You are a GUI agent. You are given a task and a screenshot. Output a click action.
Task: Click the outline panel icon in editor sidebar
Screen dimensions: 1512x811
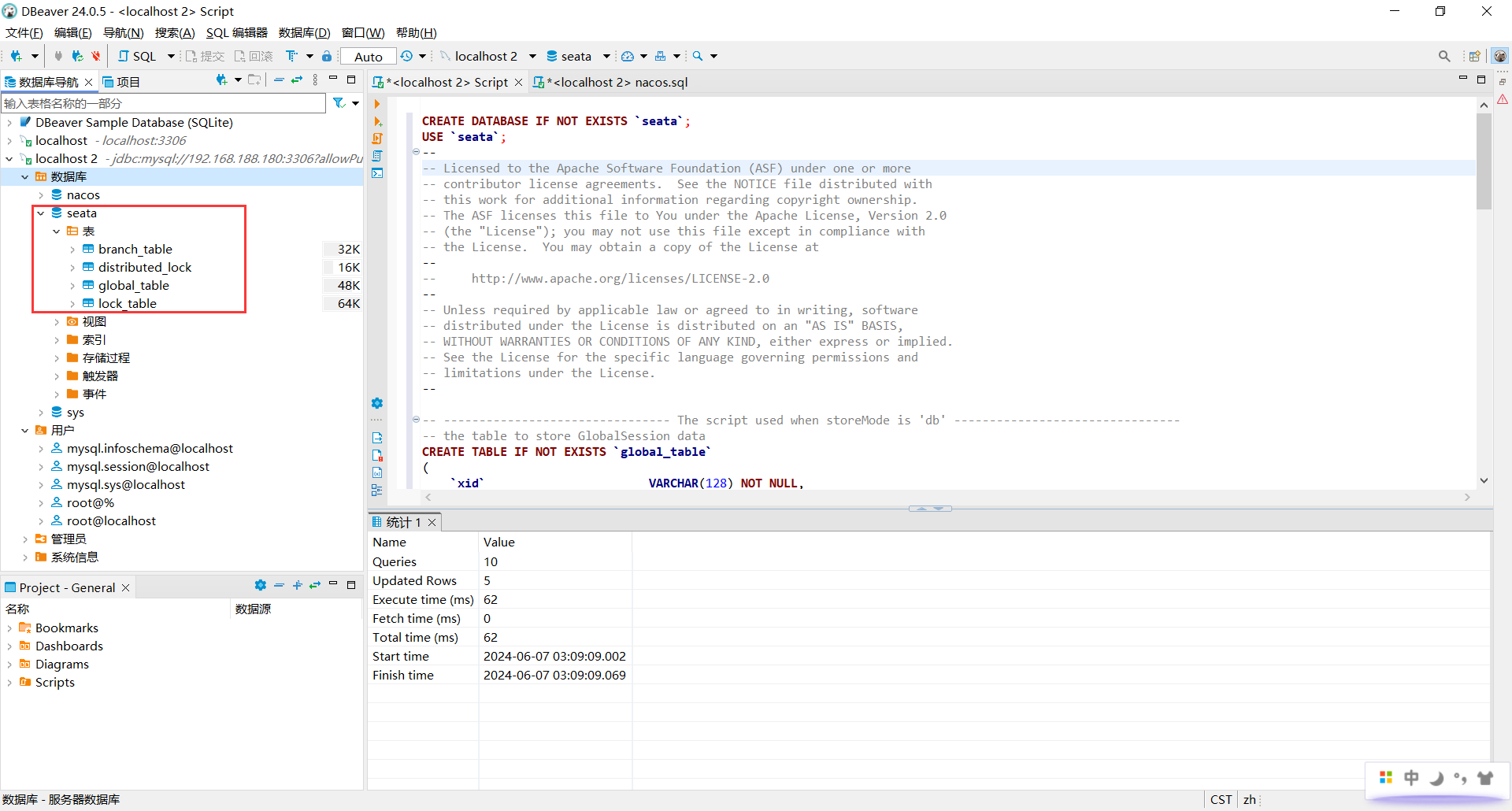(377, 490)
